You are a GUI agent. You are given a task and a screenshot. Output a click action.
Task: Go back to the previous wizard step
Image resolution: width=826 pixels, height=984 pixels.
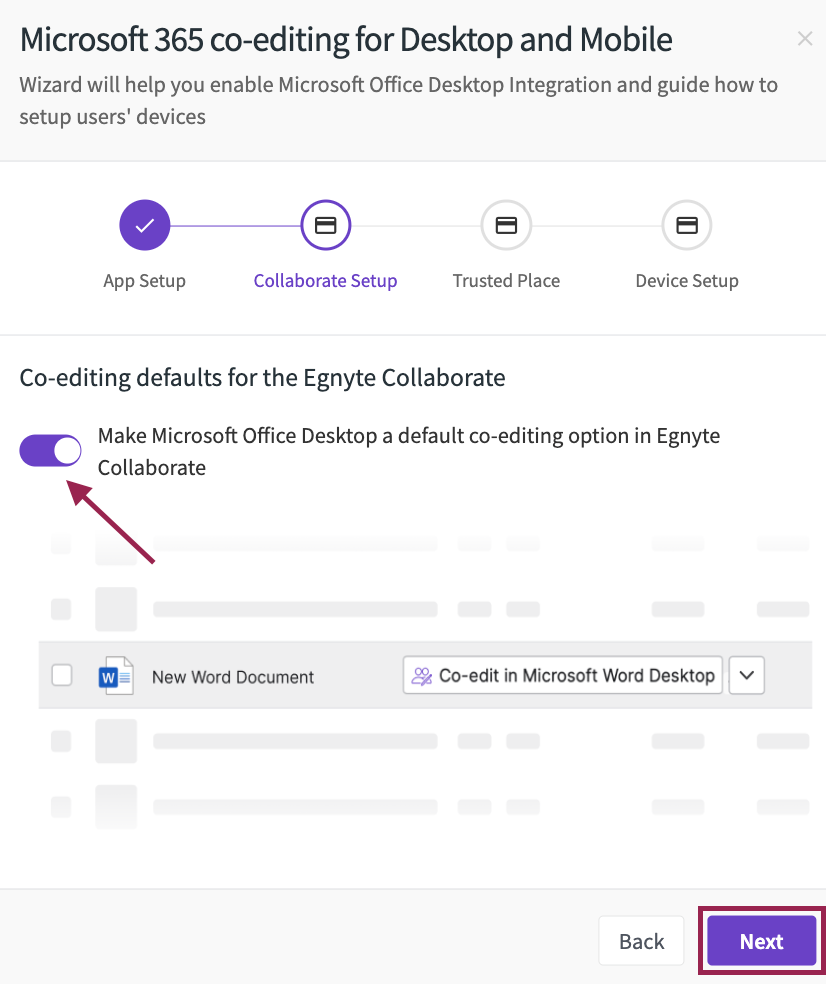[x=641, y=941]
